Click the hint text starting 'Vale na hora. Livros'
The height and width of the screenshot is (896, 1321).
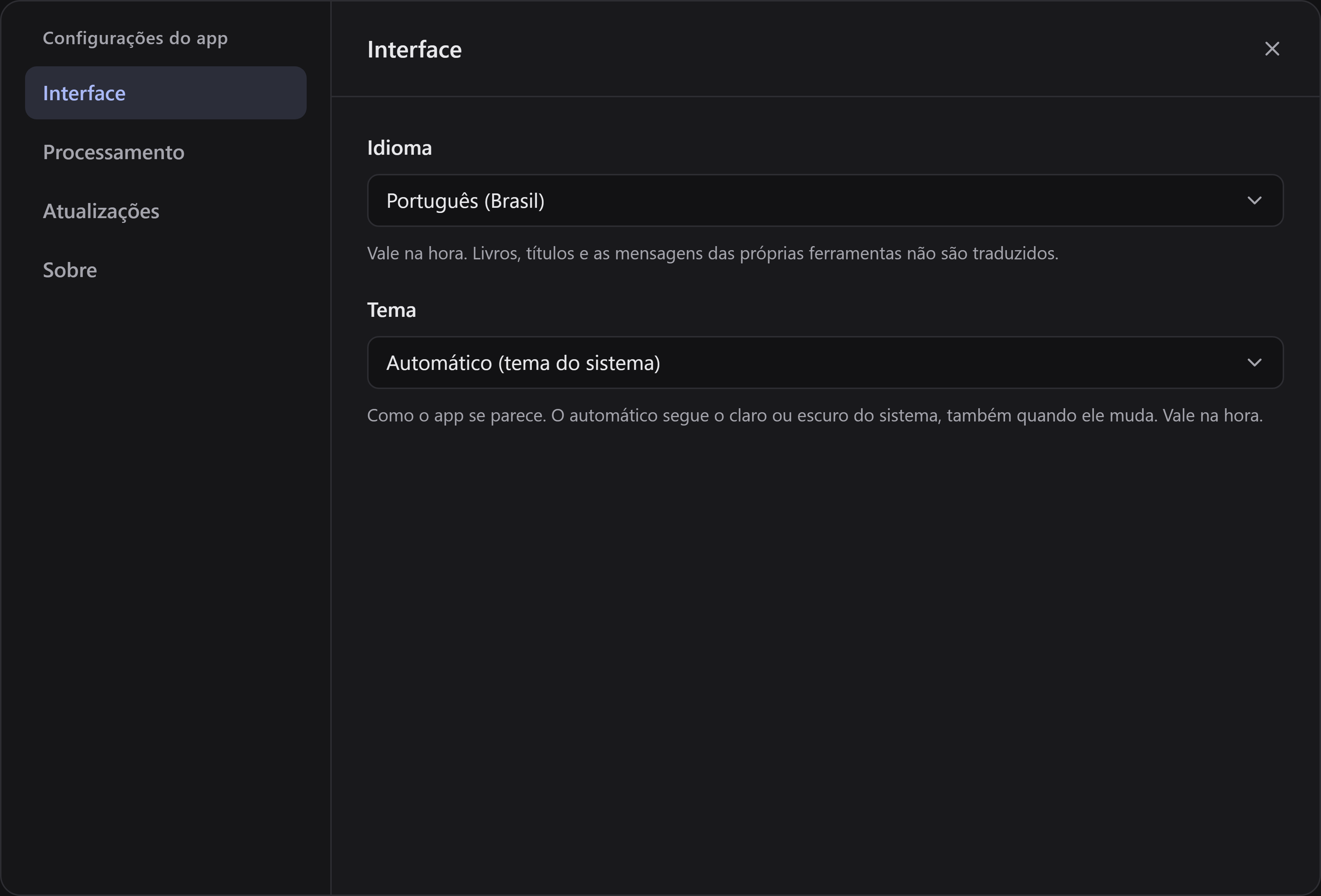click(x=713, y=253)
